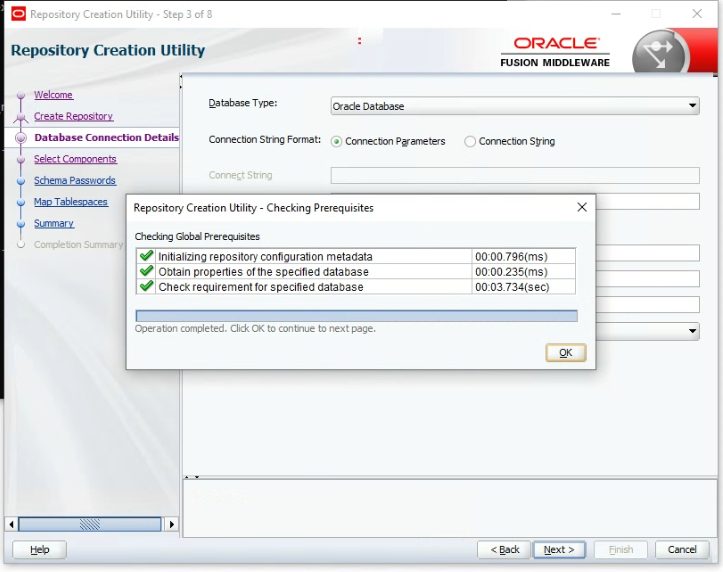Click the 00:00.235(ms) time cell
723x572 pixels.
point(523,271)
